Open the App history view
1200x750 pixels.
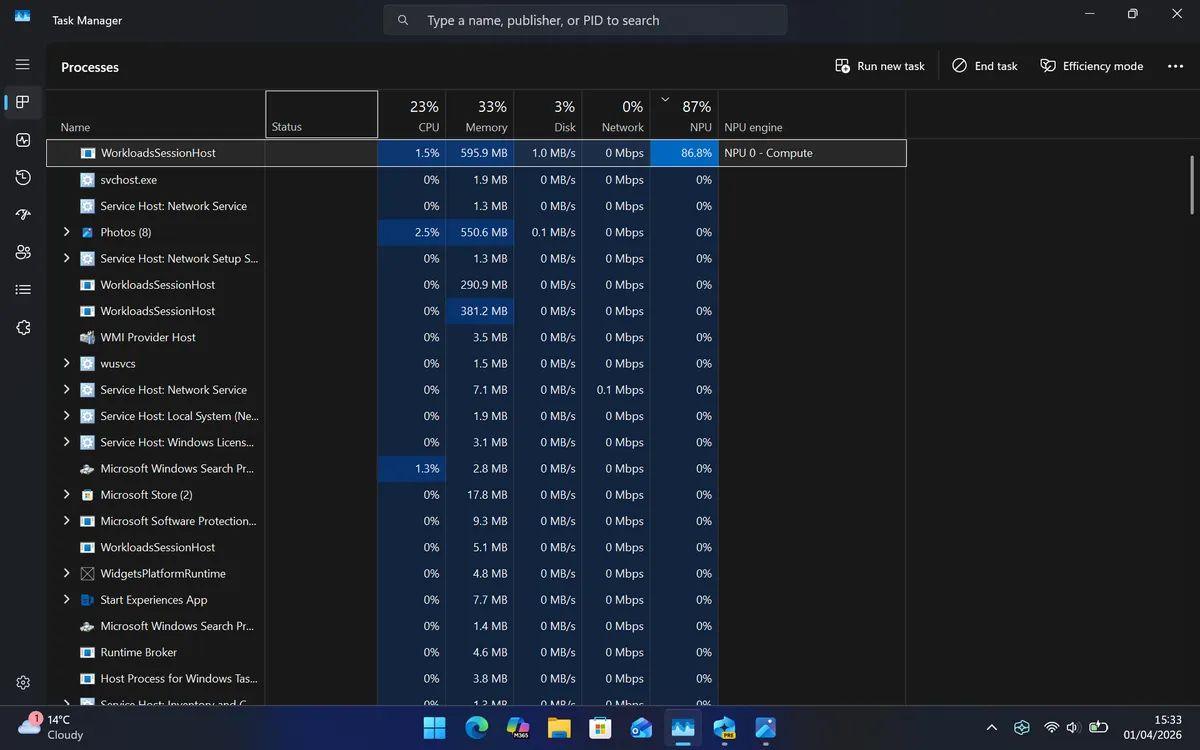click(22, 177)
